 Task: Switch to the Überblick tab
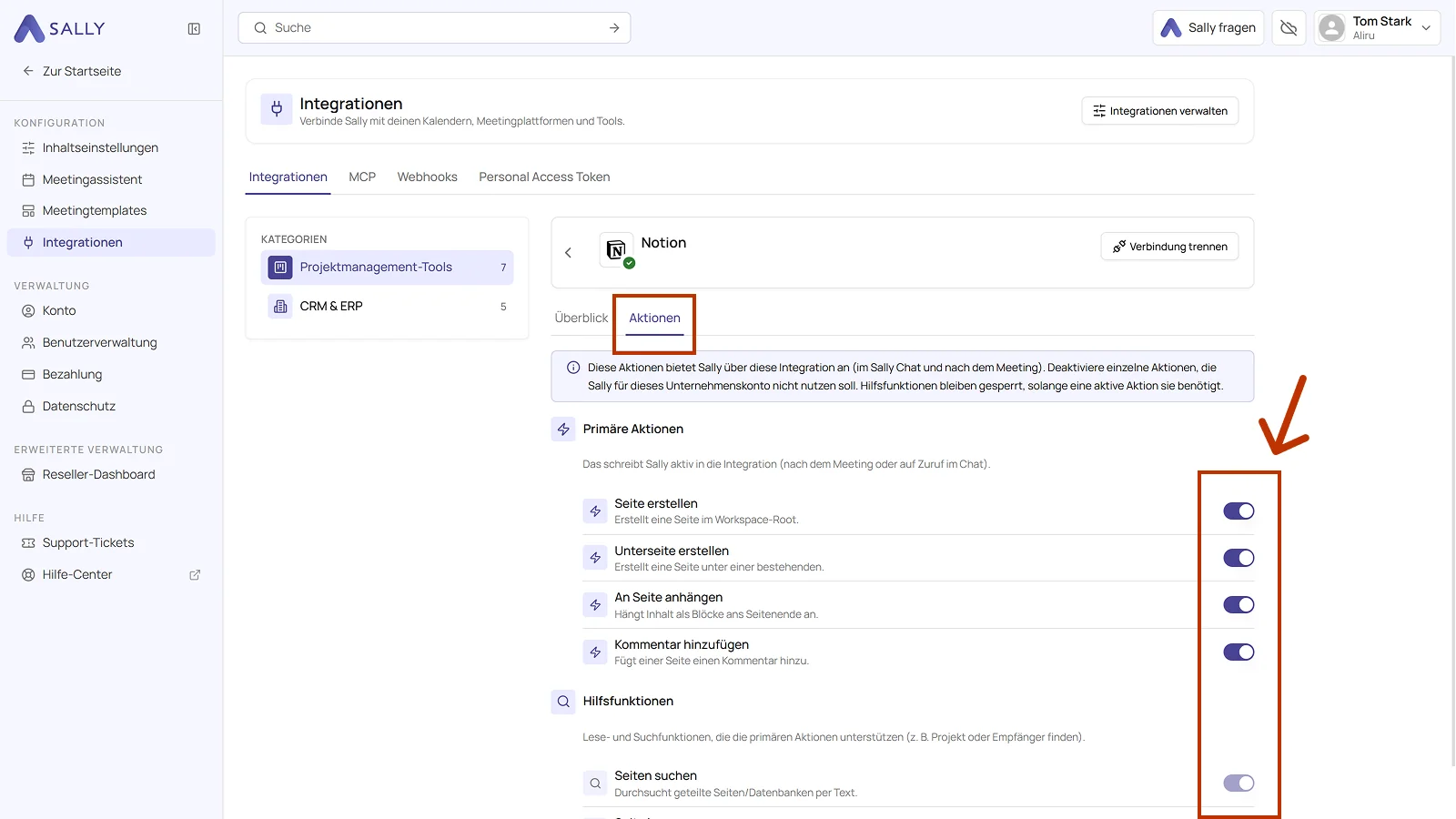click(x=581, y=318)
